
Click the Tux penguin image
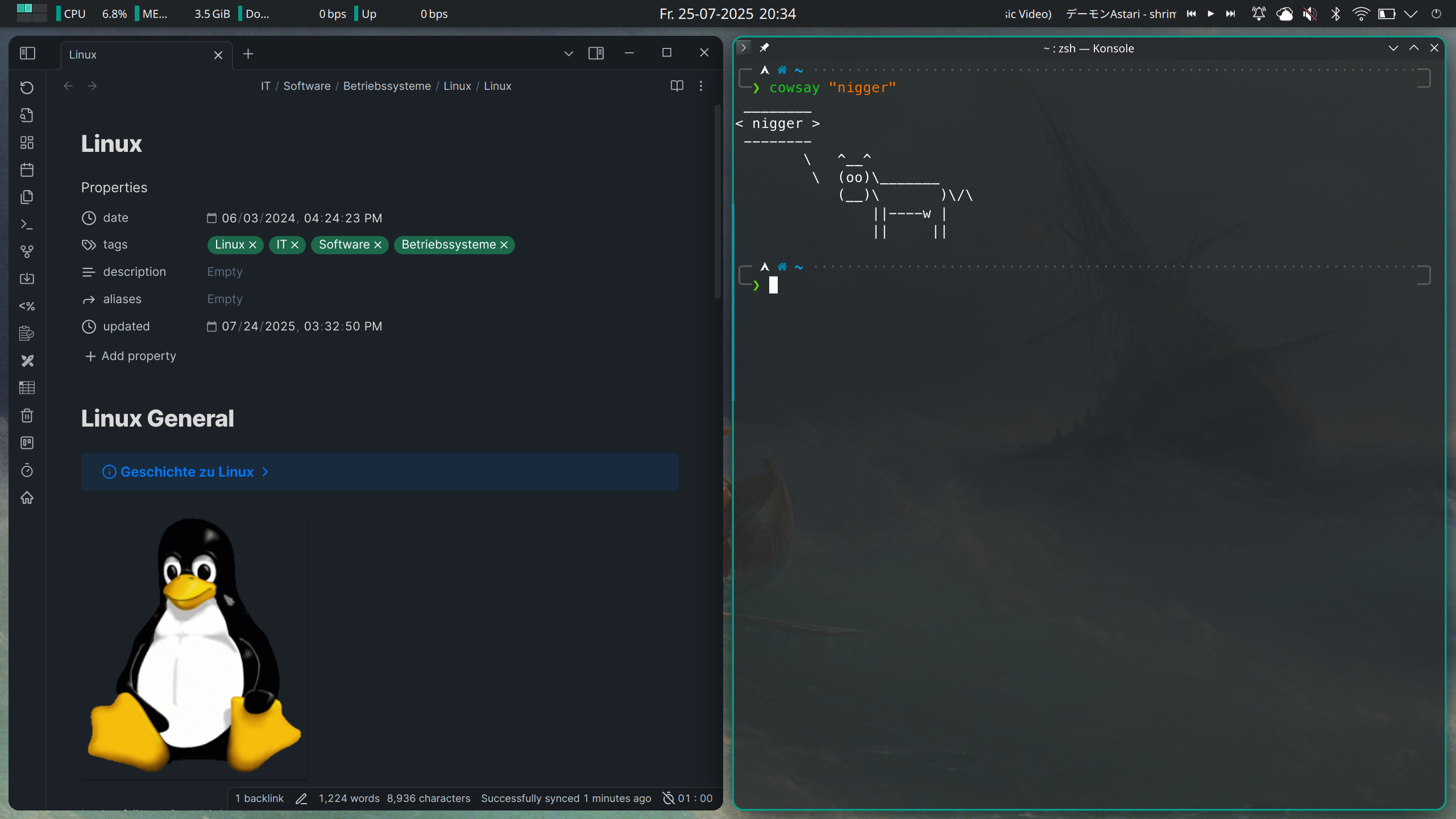[x=194, y=646]
